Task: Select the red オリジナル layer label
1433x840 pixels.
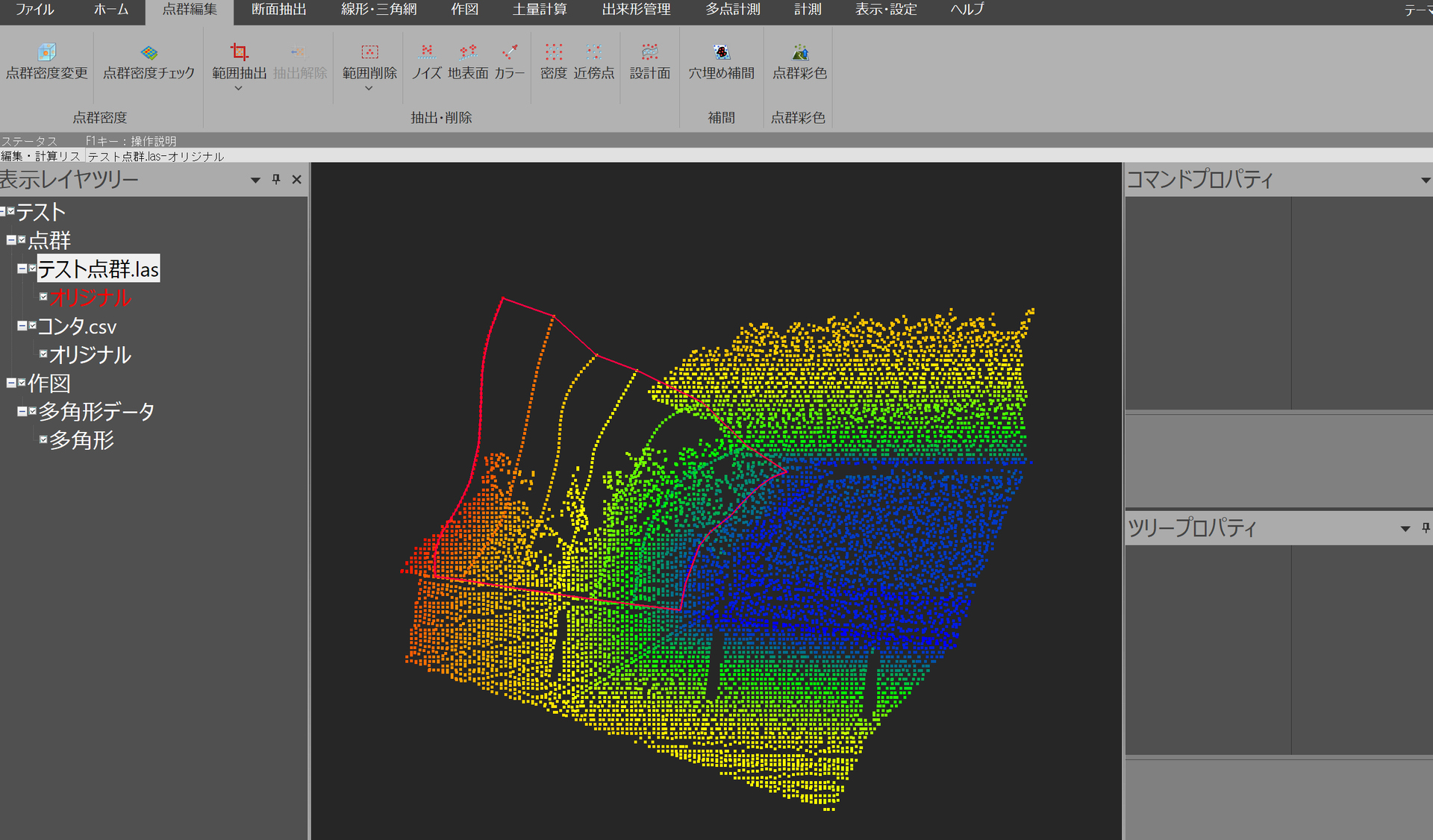Action: [x=90, y=298]
